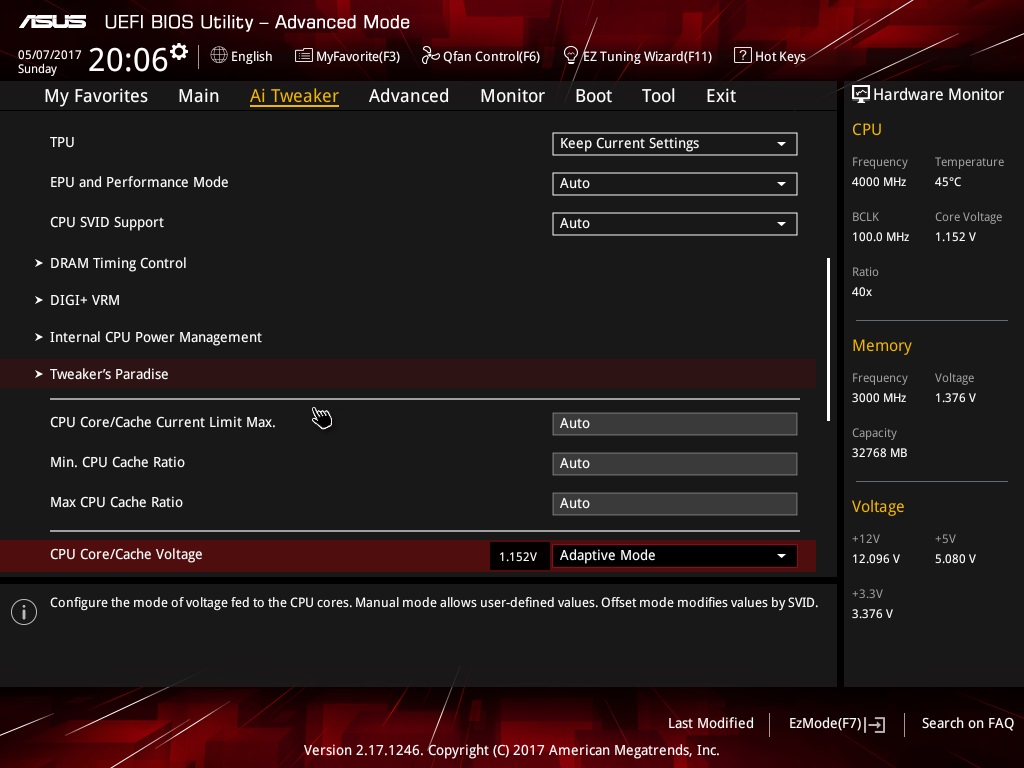Click the EZ Tuning Wizard bulb icon

pyautogui.click(x=571, y=56)
